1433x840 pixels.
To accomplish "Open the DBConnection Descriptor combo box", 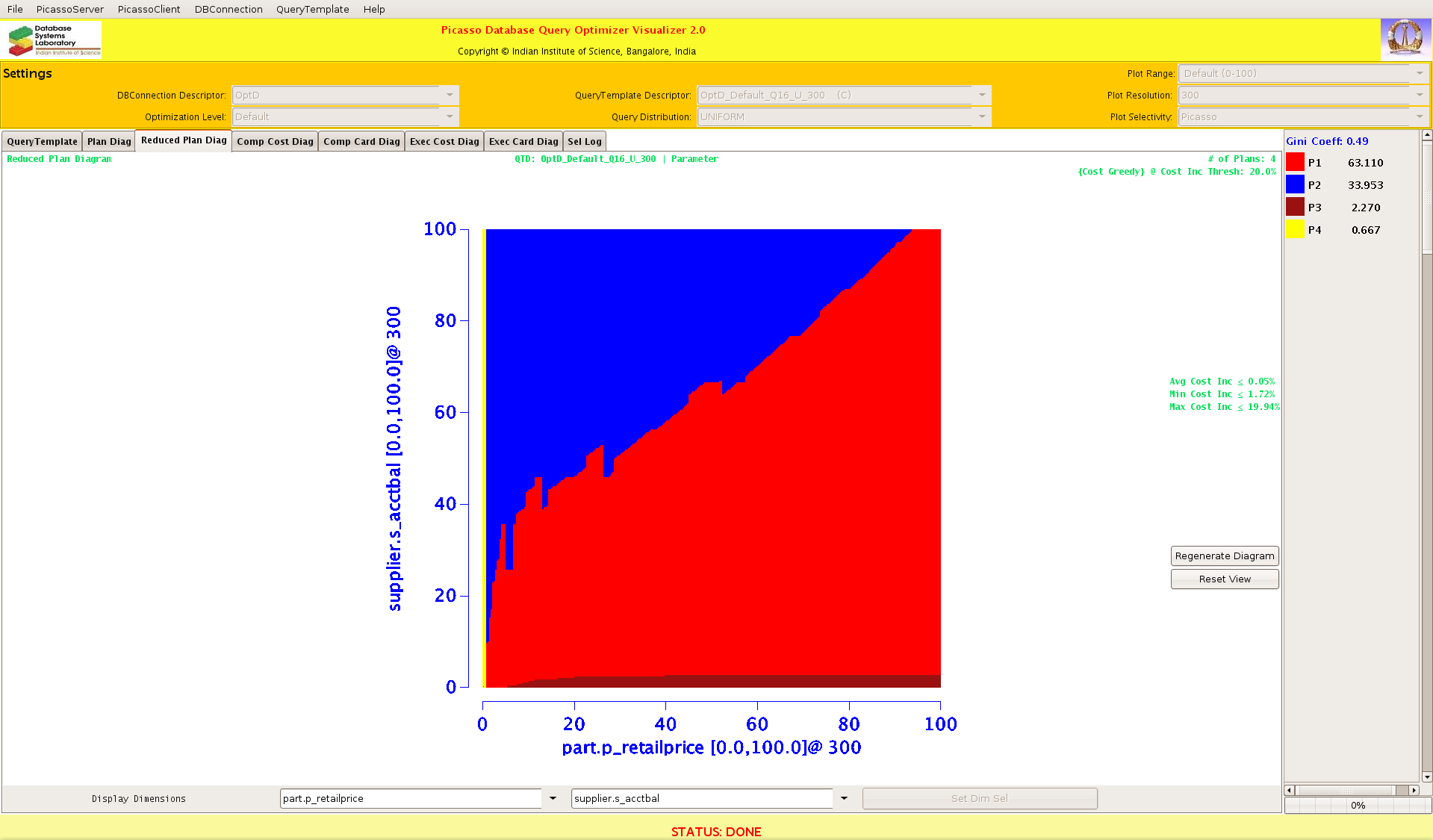I will 450,95.
